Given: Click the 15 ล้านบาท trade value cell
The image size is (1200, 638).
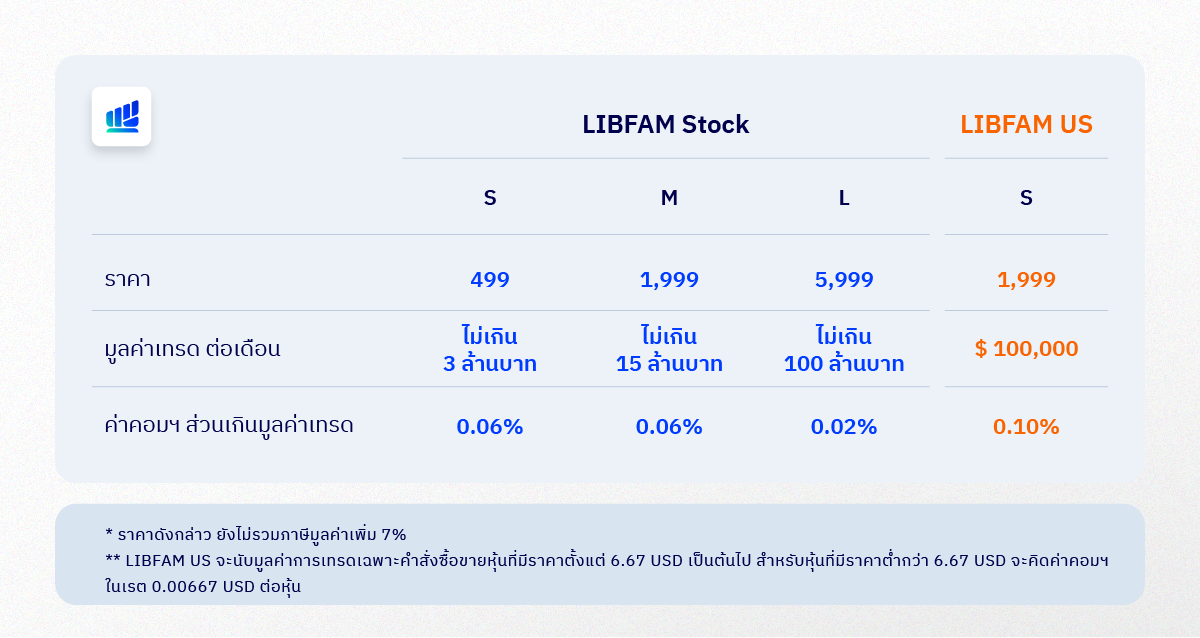Looking at the screenshot, I should pyautogui.click(x=669, y=349).
